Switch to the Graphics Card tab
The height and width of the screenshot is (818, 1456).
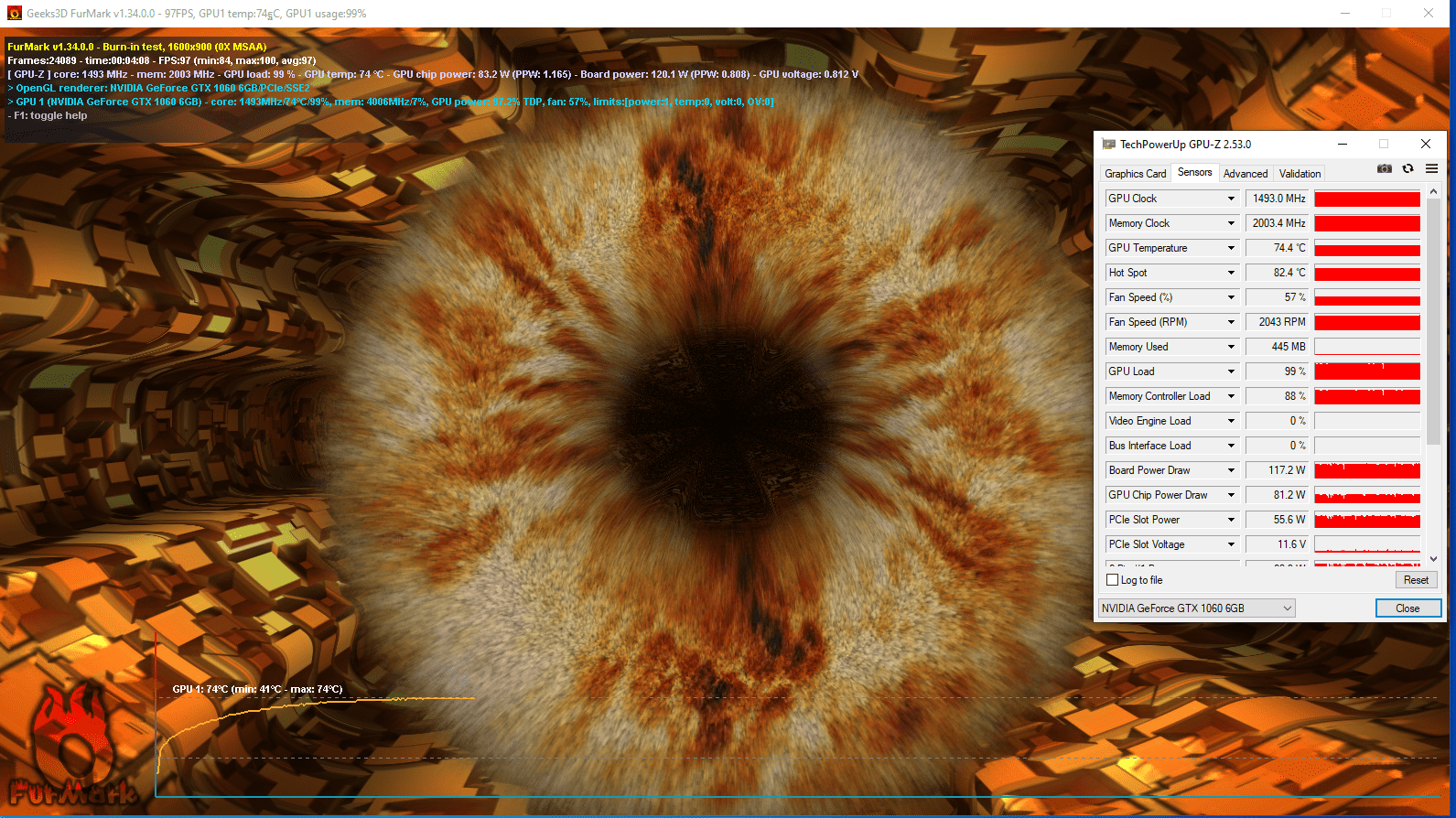click(x=1135, y=174)
